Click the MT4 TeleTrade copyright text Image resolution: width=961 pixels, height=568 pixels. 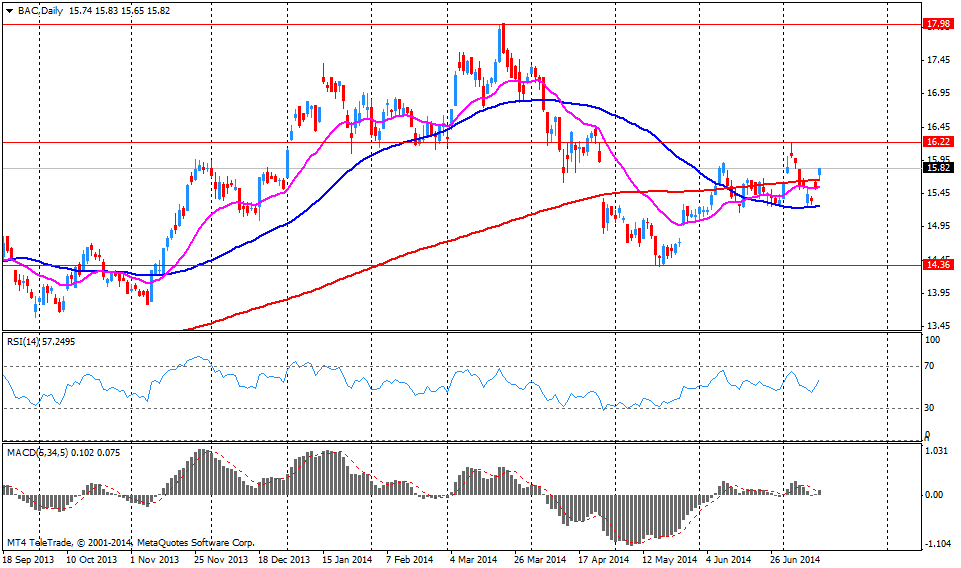click(129, 543)
